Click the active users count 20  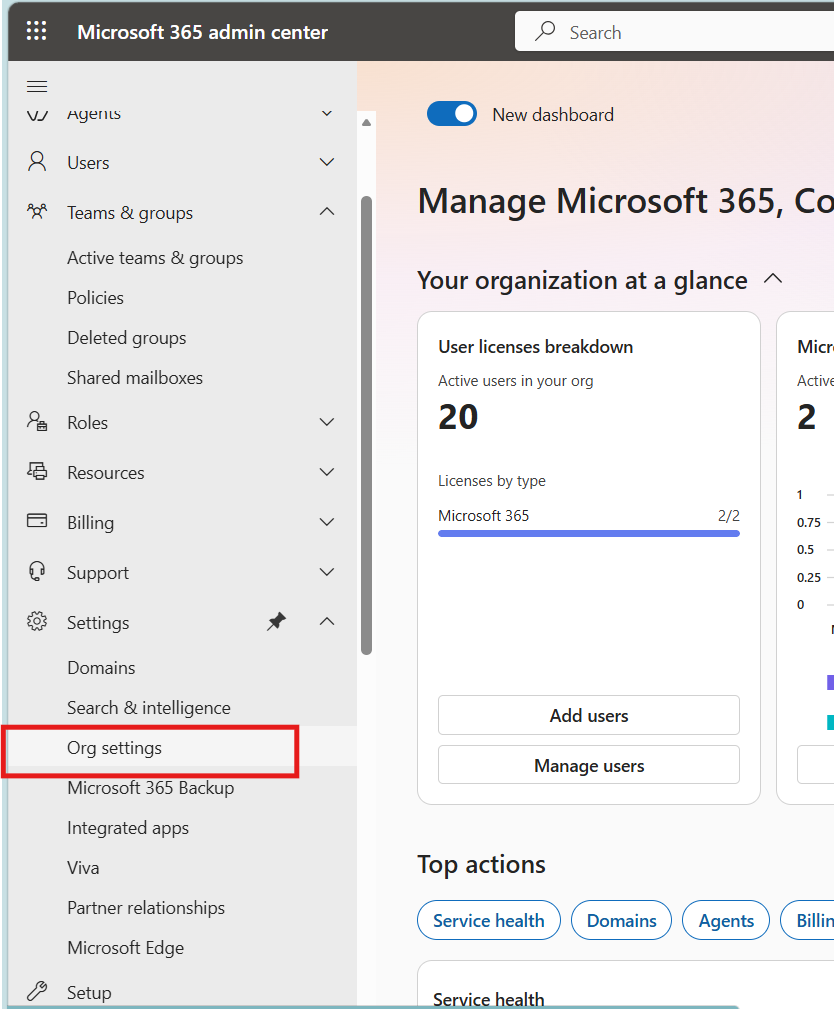(x=458, y=416)
